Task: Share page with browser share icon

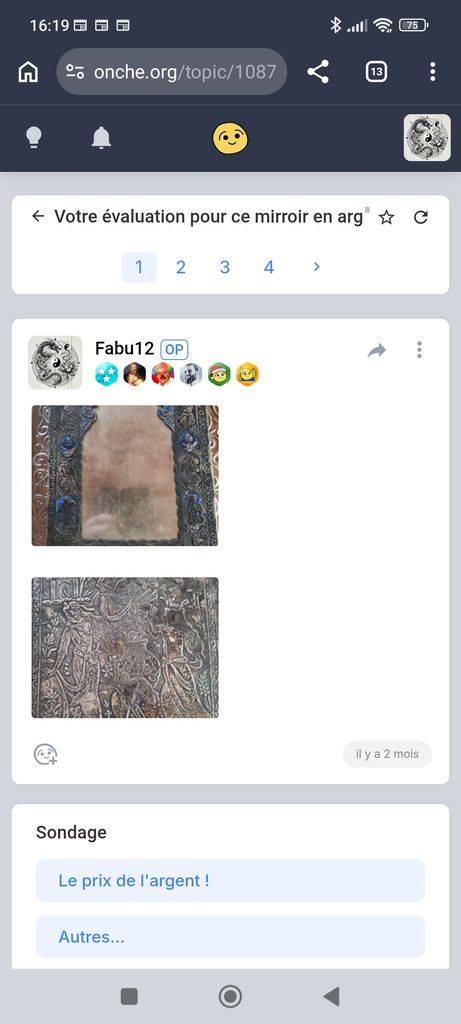Action: pos(318,72)
